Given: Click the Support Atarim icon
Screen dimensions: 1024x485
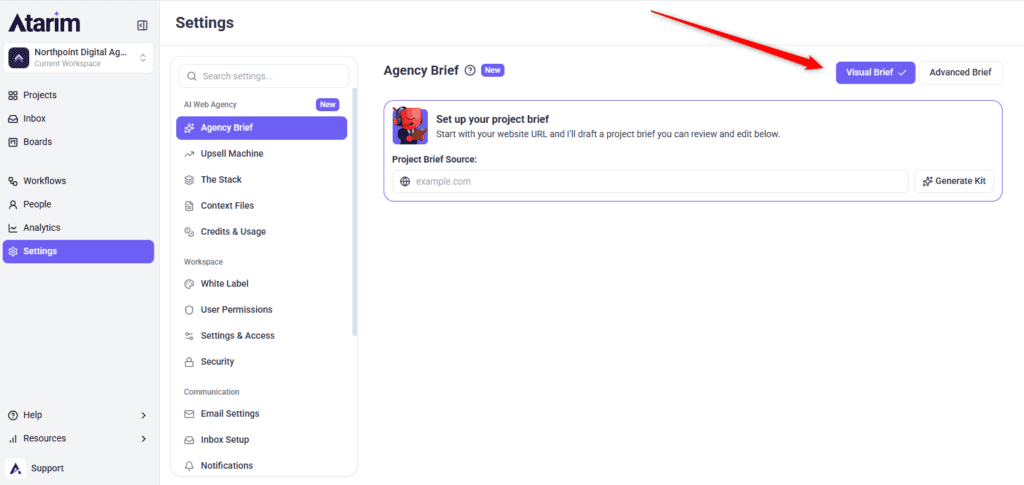Looking at the screenshot, I should coord(16,468).
